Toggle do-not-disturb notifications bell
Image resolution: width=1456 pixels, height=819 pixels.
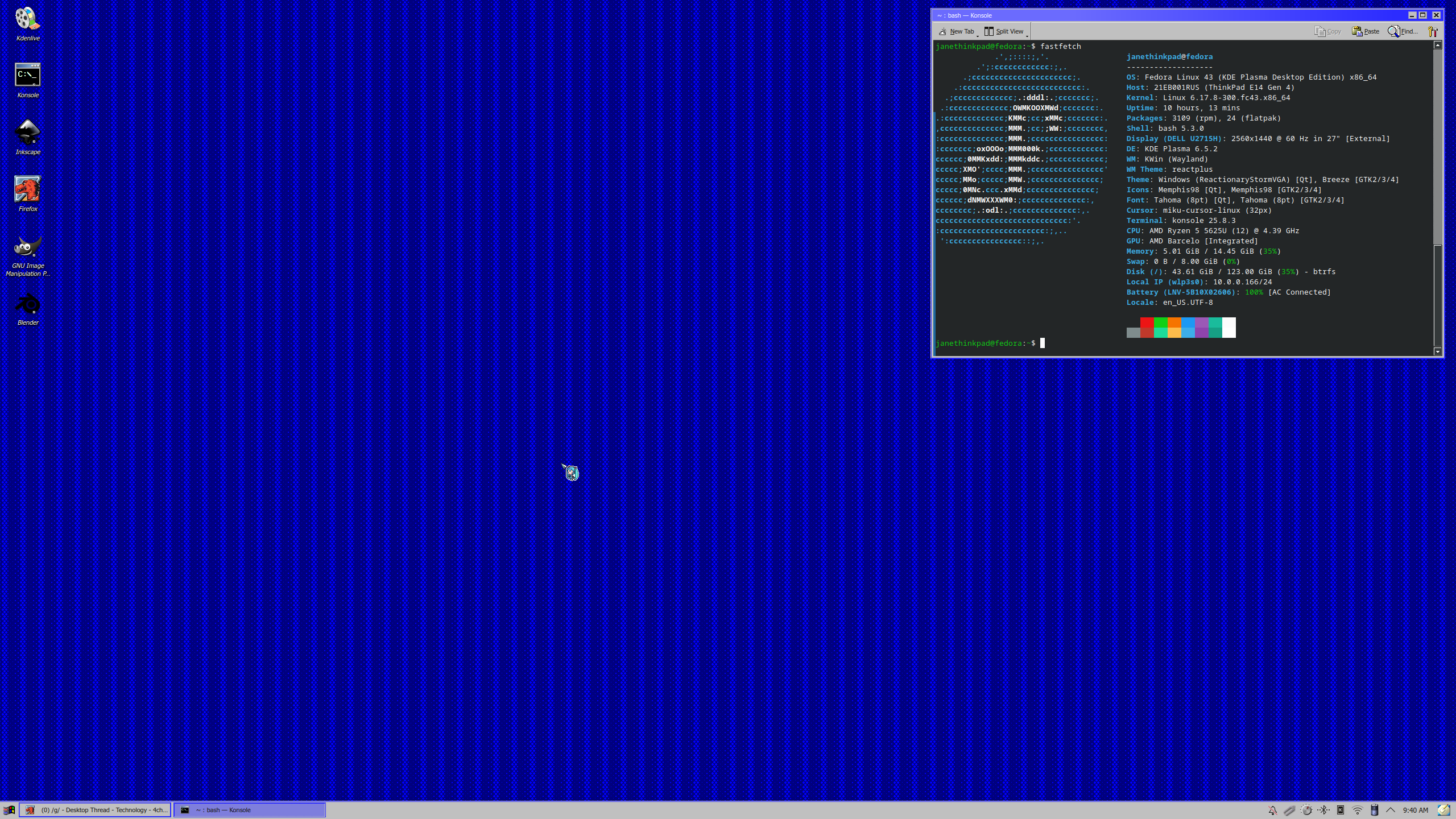[1273, 810]
